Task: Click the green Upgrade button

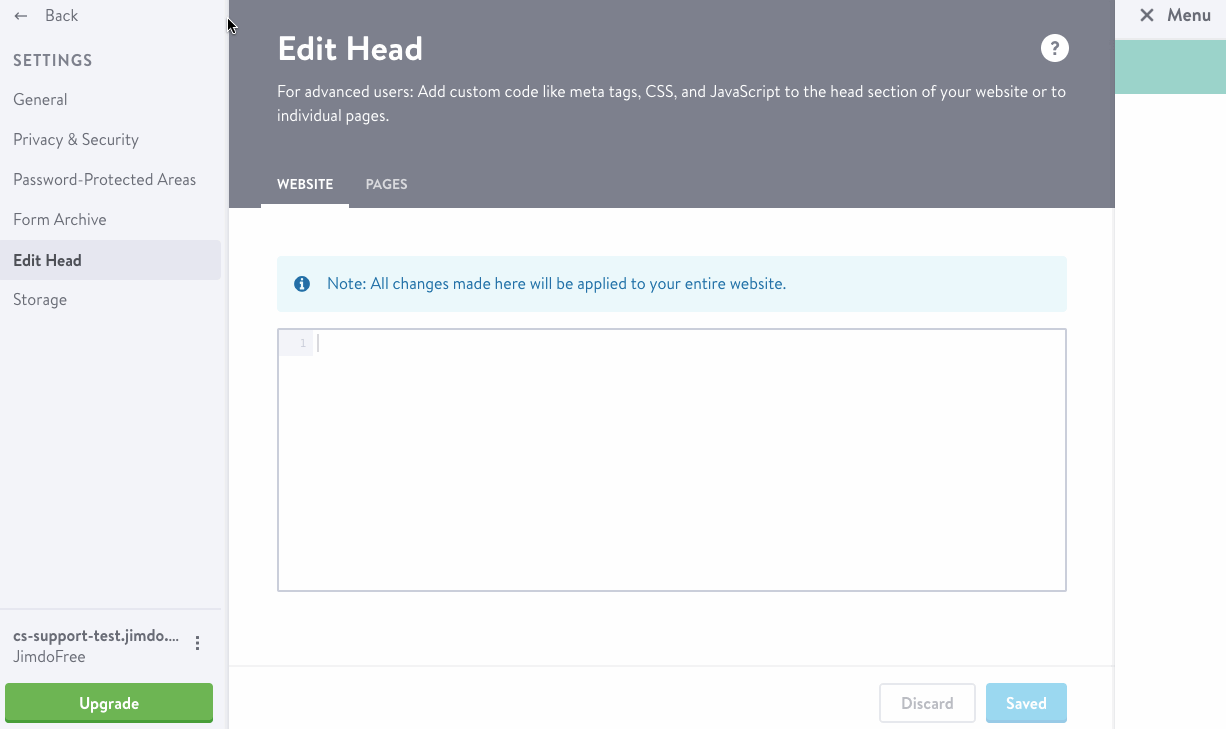Action: pos(109,703)
